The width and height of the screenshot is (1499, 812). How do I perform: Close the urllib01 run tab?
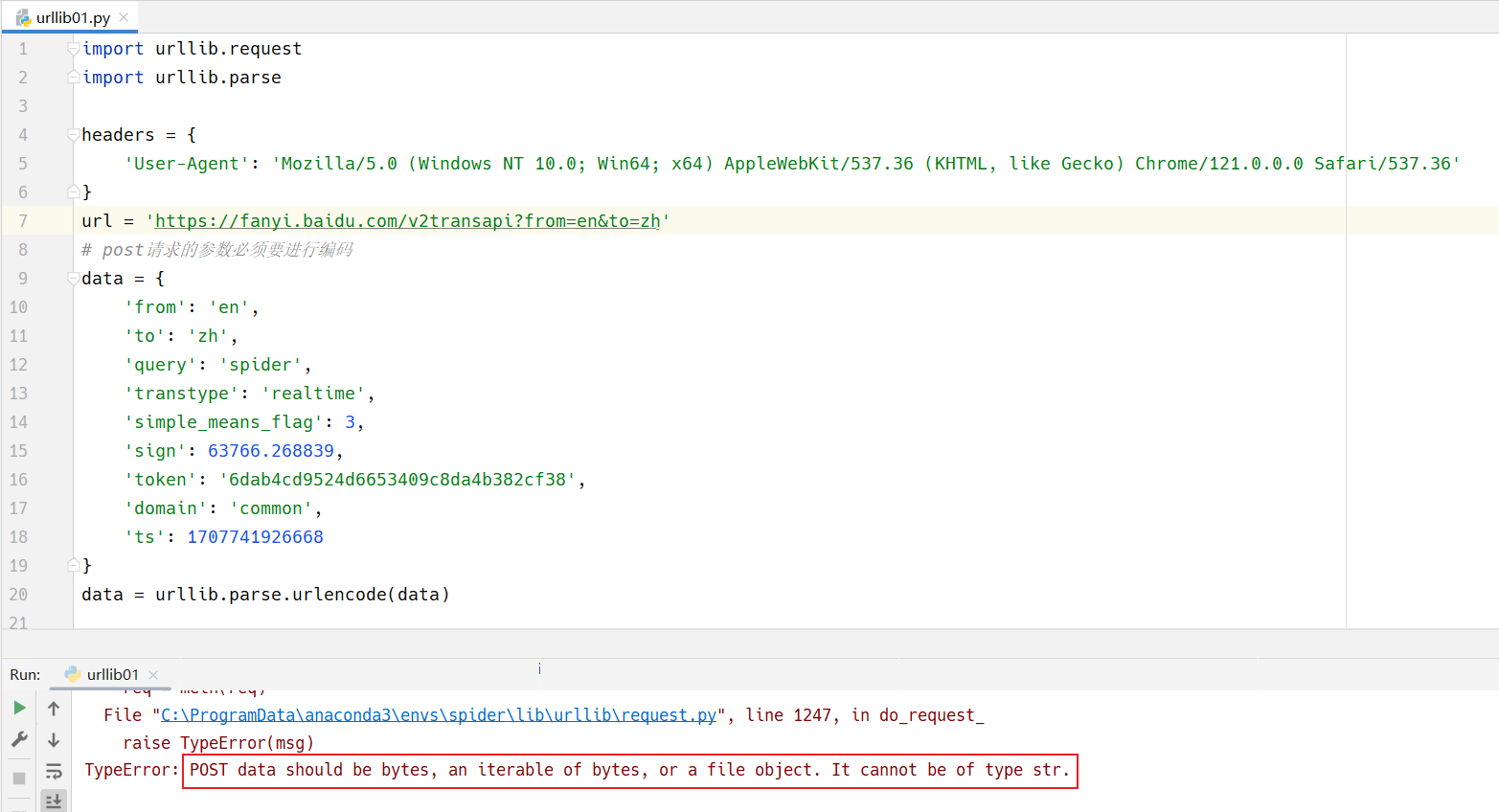153,675
